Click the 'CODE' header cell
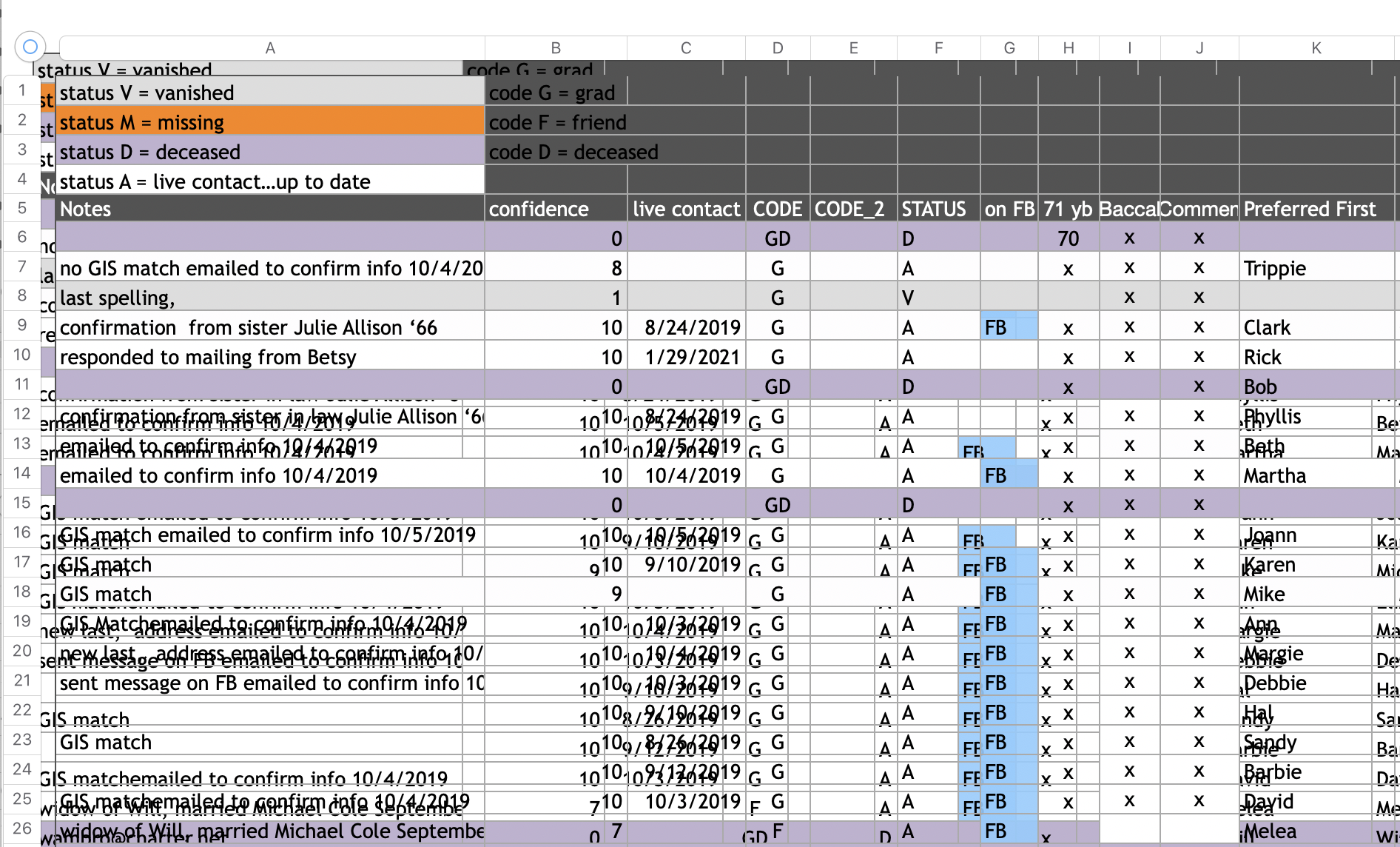This screenshot has height=847, width=1400. pyautogui.click(x=778, y=209)
